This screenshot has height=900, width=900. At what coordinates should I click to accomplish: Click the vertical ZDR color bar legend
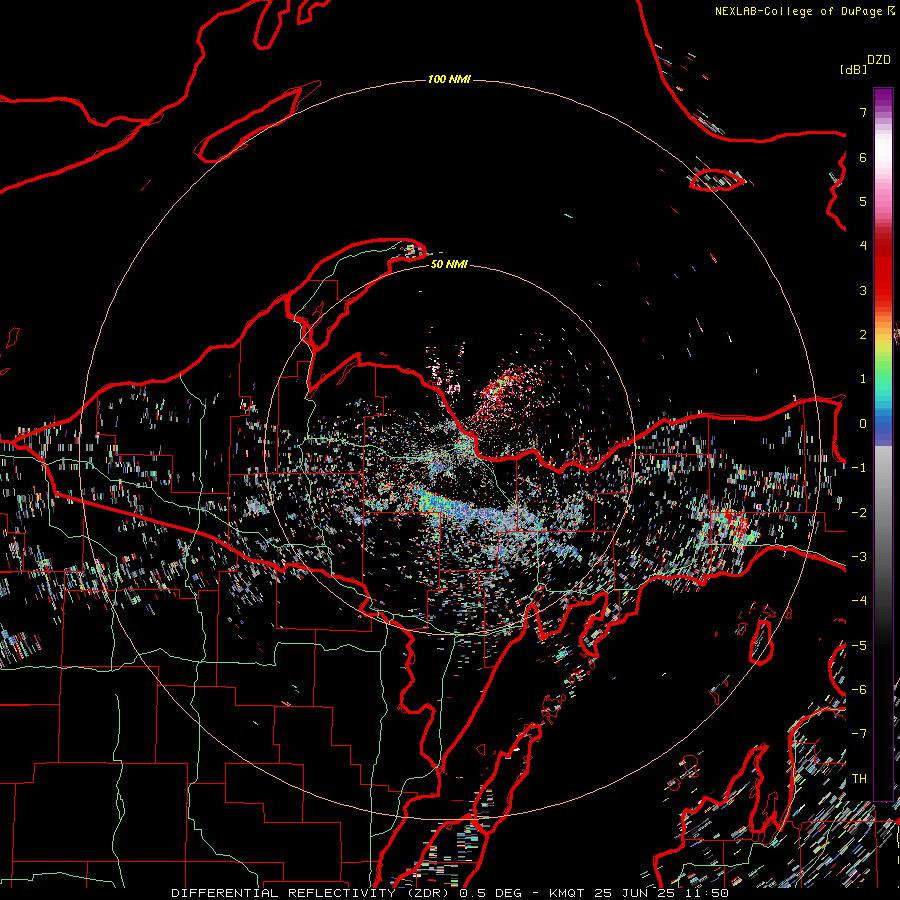pos(883,444)
